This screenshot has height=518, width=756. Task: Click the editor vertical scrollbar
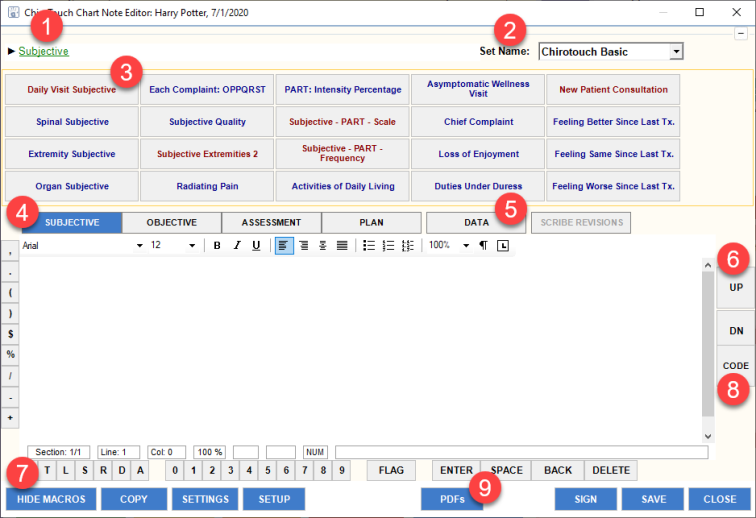point(708,350)
